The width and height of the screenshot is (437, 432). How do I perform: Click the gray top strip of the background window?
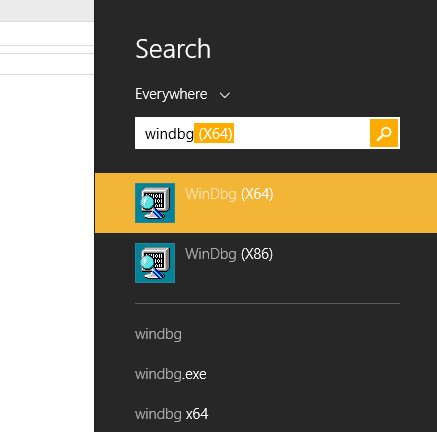tap(46, 10)
